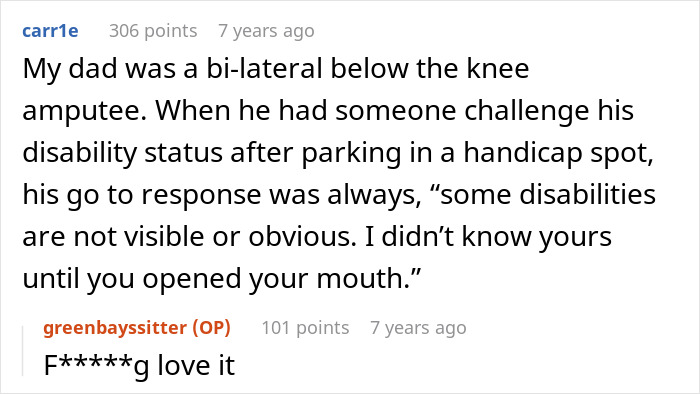The image size is (700, 394).
Task: Open greenbayssitter's user profile
Action: click(x=115, y=328)
